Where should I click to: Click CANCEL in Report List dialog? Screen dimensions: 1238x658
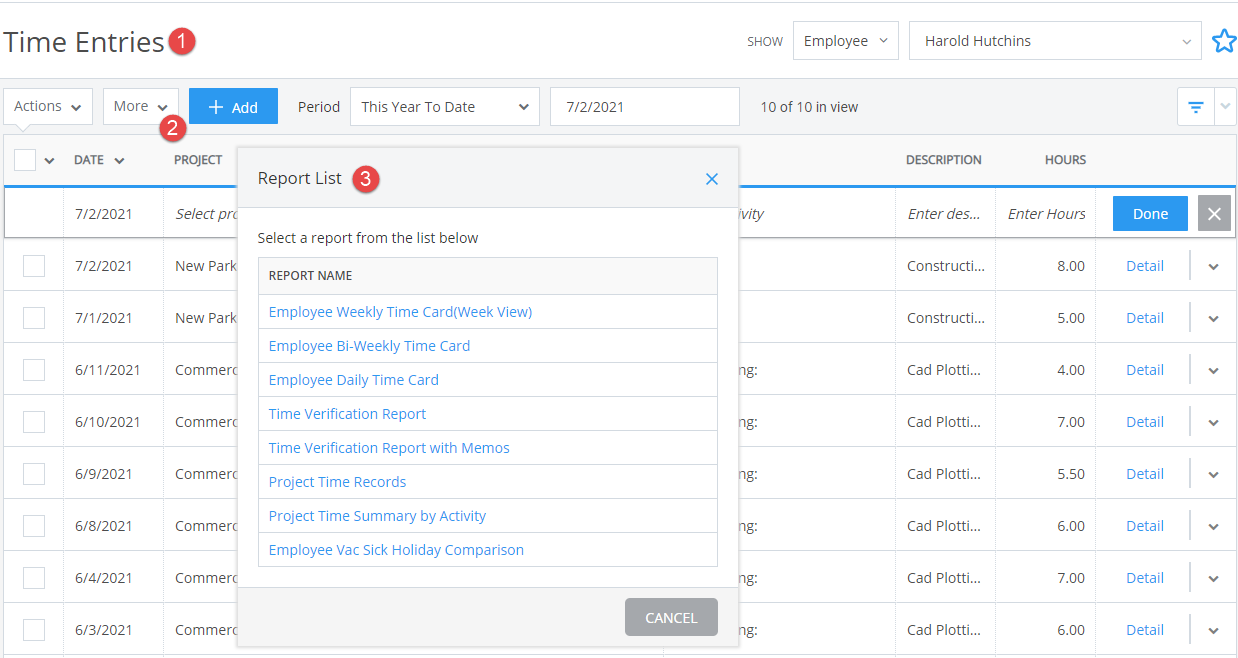point(671,617)
